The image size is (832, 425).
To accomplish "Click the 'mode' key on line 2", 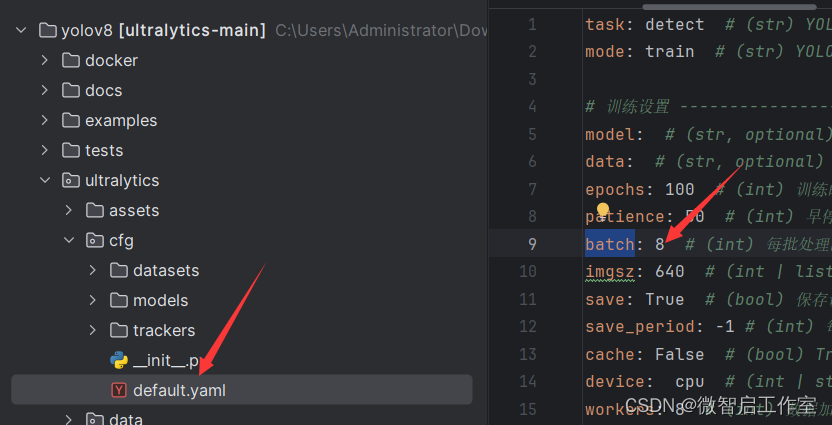I will pos(605,51).
